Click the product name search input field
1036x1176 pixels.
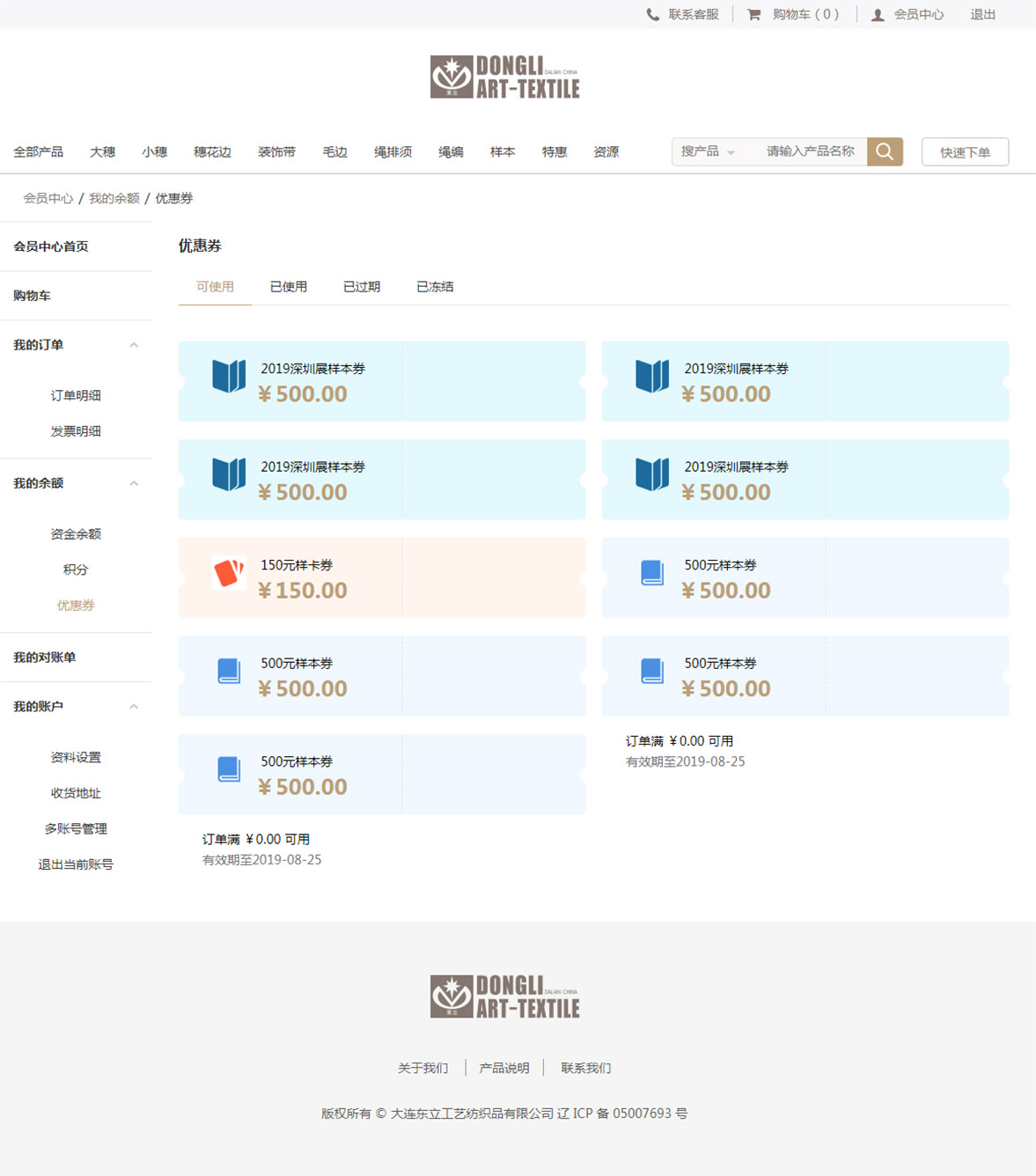click(x=810, y=151)
